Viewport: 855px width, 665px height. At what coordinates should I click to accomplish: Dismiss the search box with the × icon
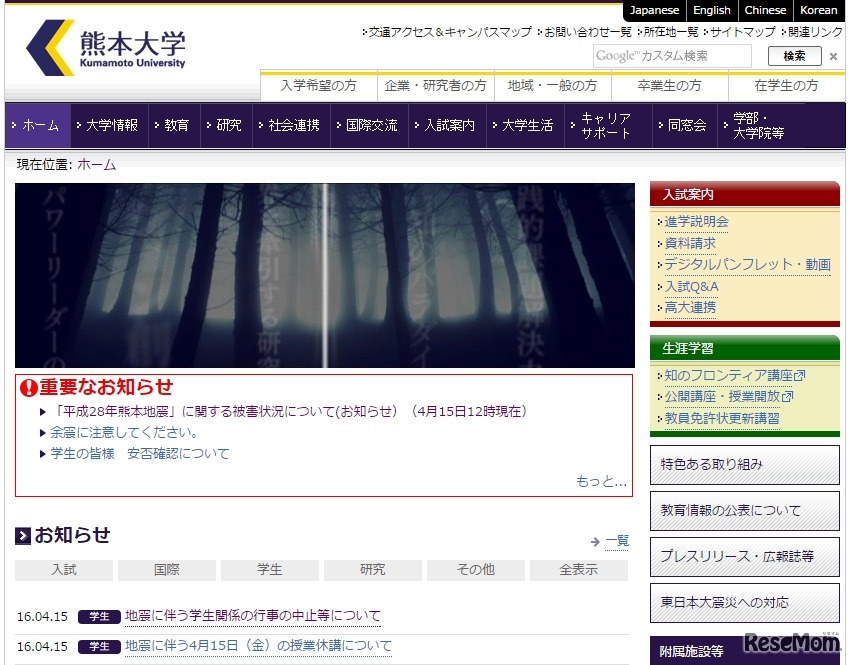833,56
